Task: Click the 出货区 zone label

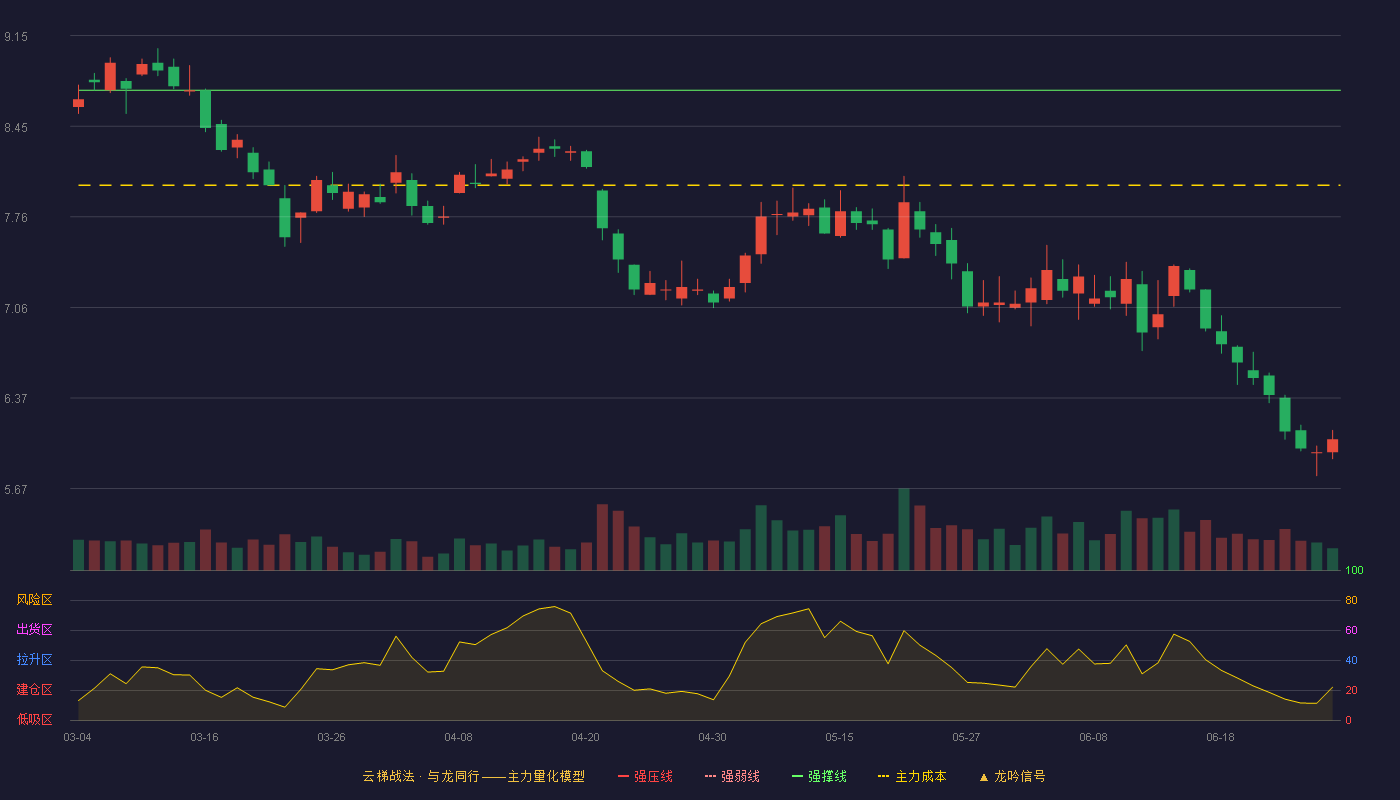Action: [34, 630]
